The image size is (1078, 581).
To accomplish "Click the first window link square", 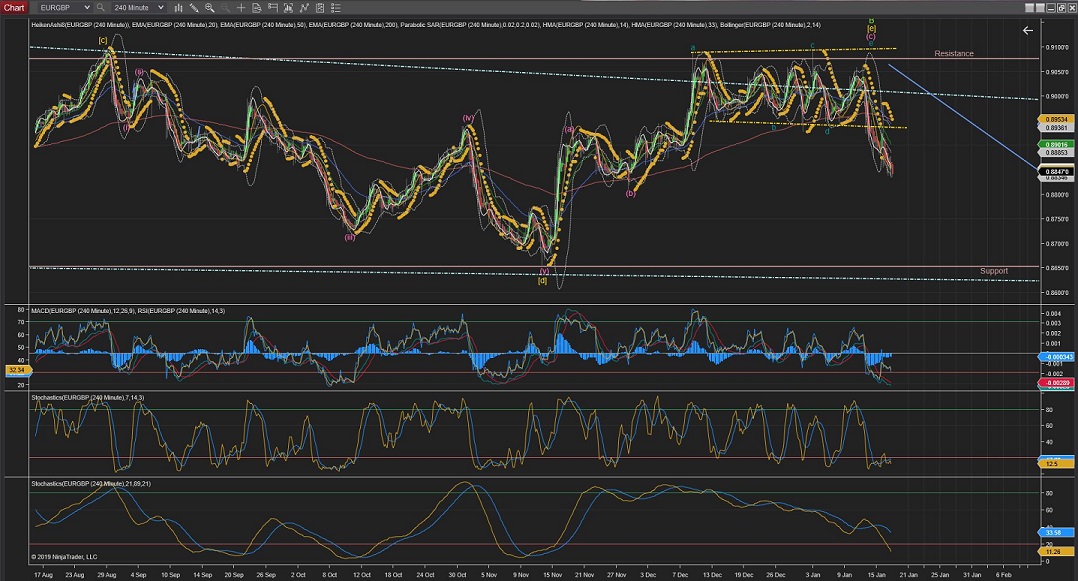I will coord(1029,8).
